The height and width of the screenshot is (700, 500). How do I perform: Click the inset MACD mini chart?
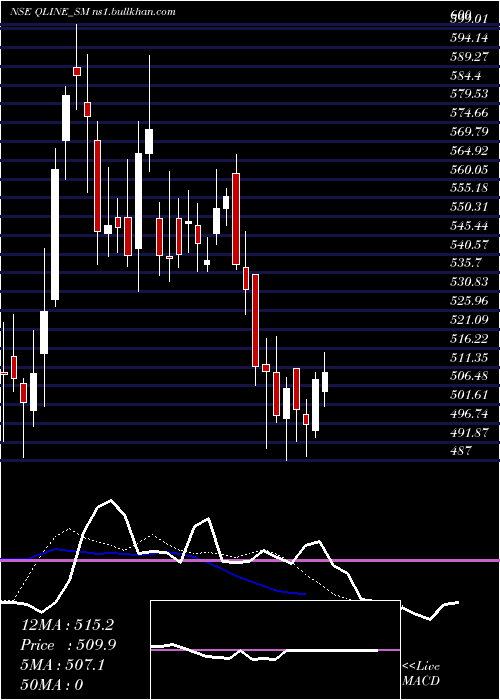(275, 650)
